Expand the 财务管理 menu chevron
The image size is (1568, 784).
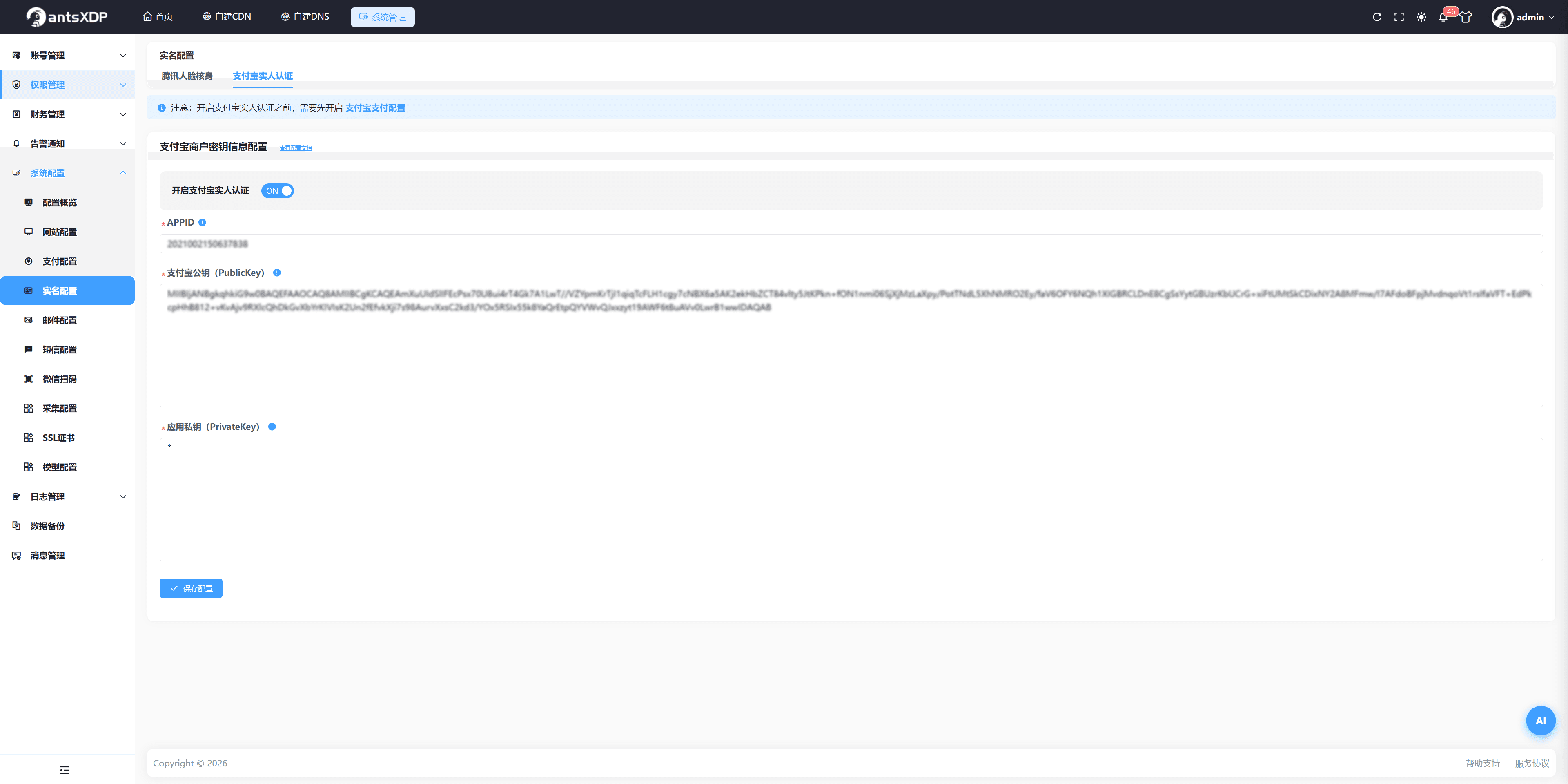(x=123, y=114)
